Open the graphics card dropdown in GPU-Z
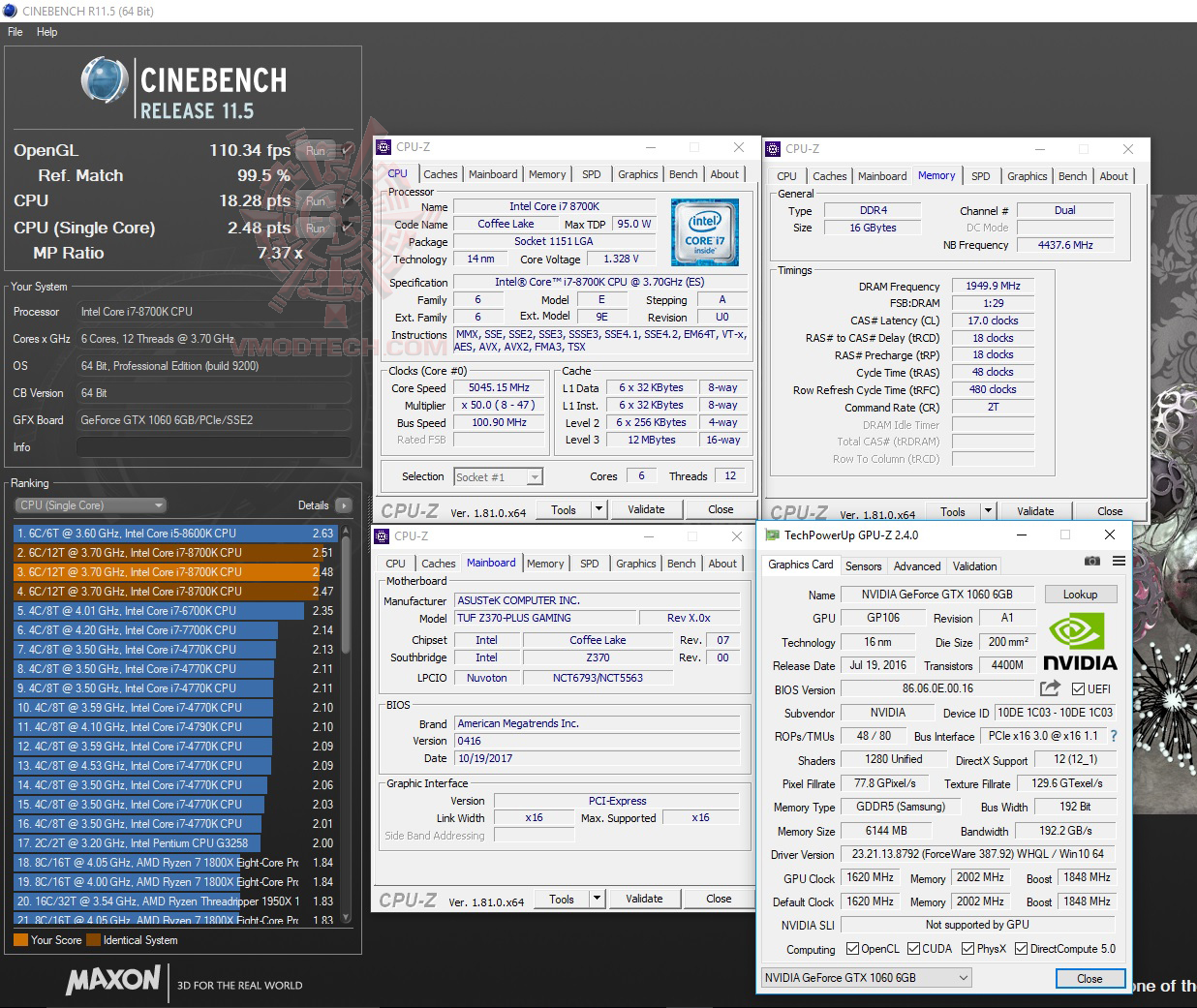This screenshot has width=1197, height=1008. (x=963, y=977)
